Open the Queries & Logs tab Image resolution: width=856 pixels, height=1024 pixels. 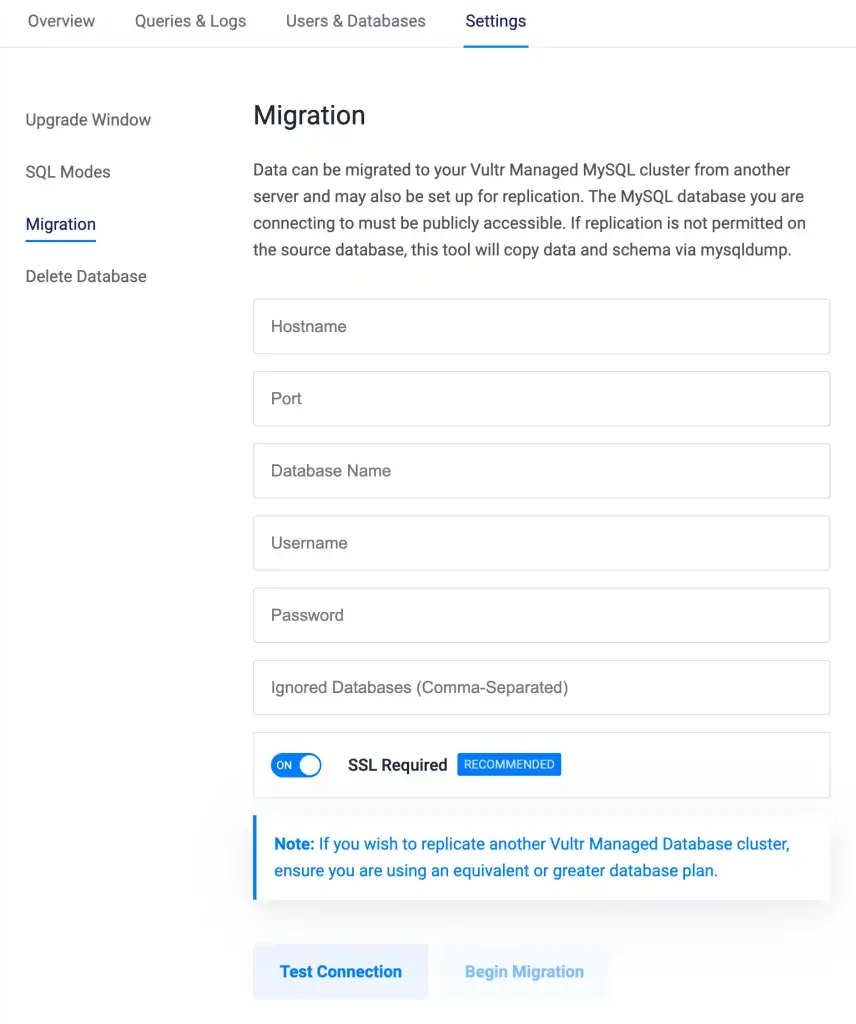(x=189, y=21)
